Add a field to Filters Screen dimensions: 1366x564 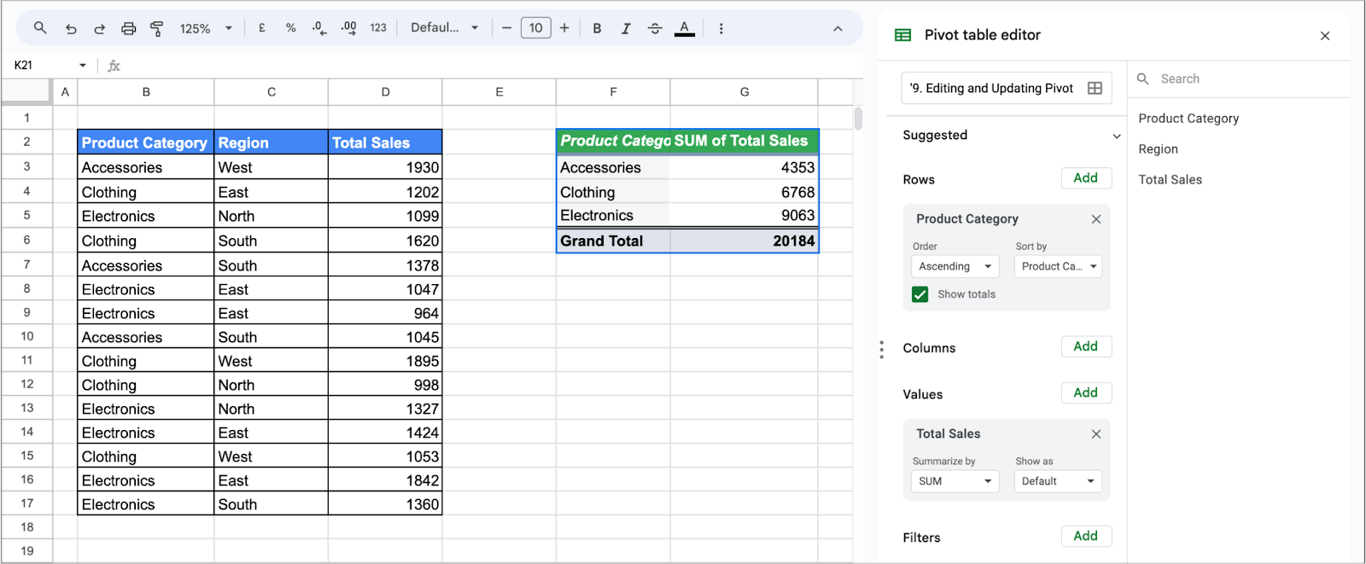(x=1086, y=536)
